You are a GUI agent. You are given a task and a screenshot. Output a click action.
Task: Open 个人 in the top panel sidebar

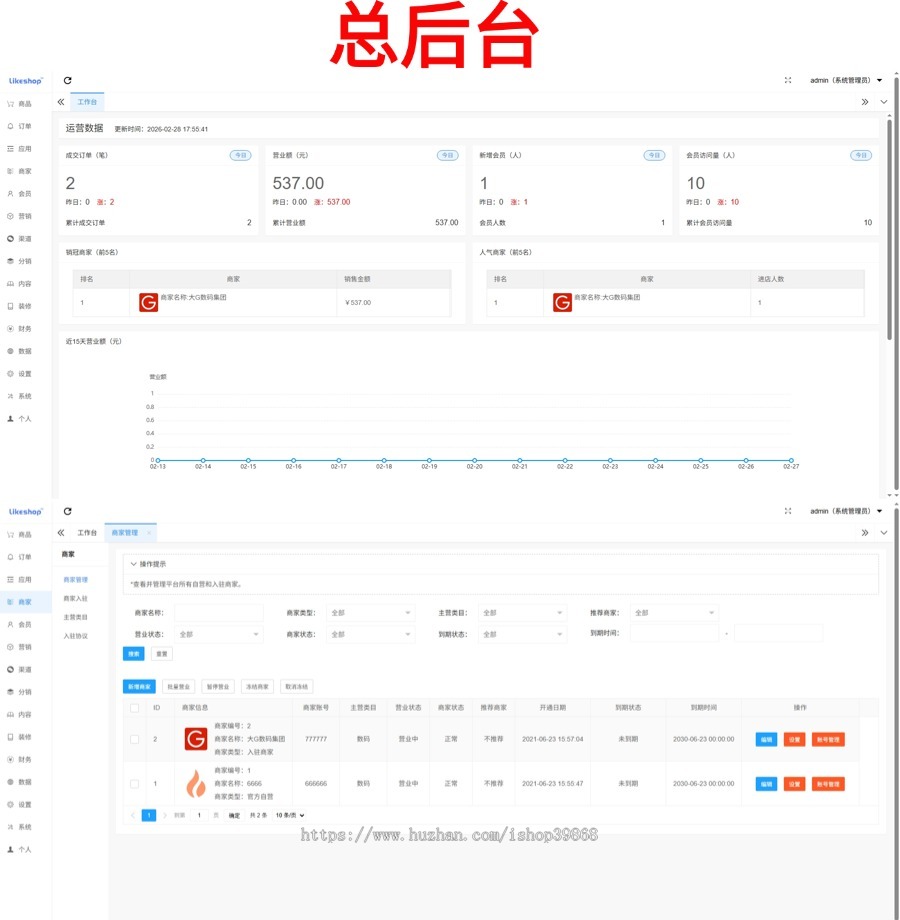(x=20, y=419)
